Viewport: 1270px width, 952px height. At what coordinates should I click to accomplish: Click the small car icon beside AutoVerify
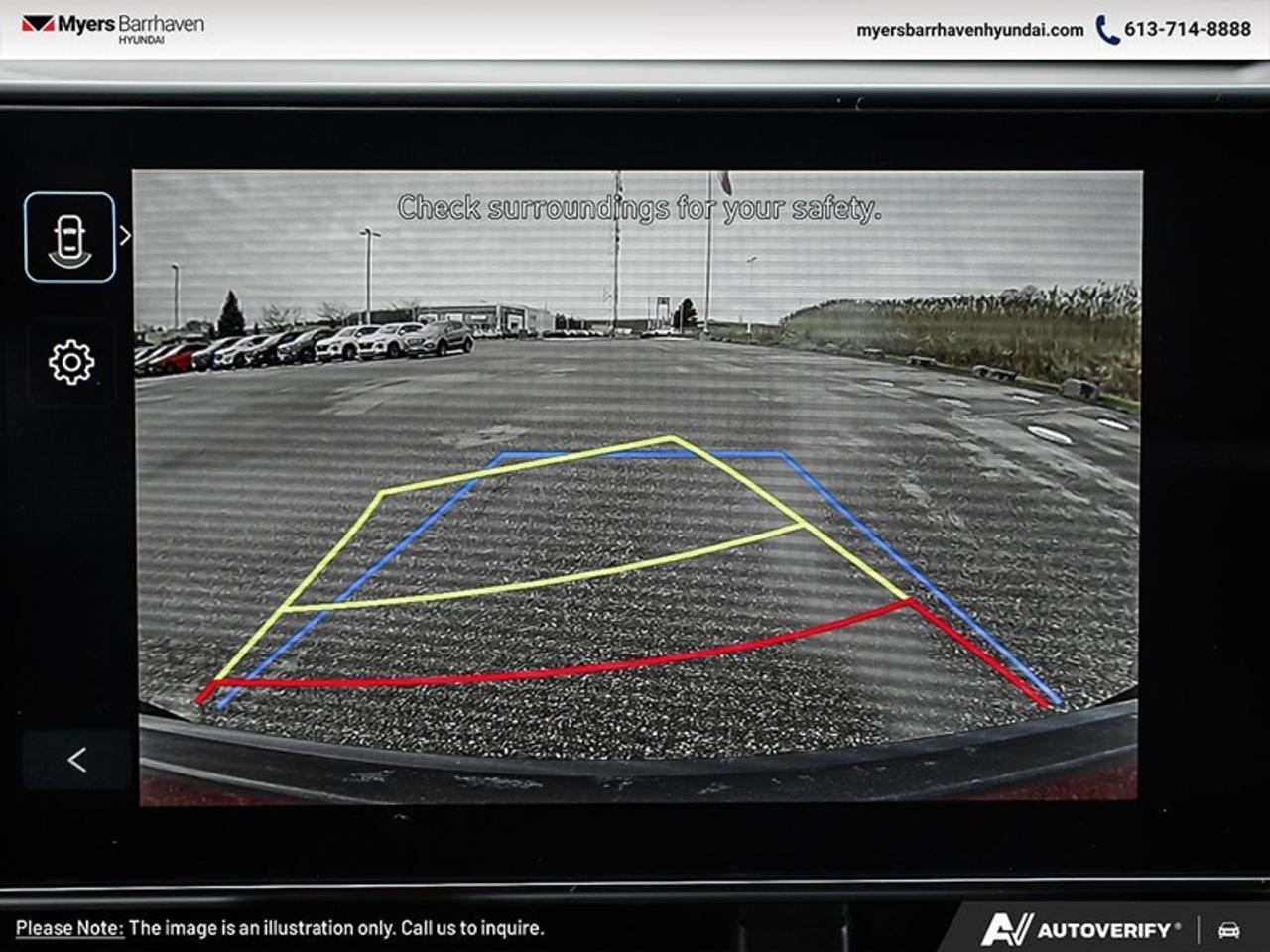click(x=1228, y=930)
